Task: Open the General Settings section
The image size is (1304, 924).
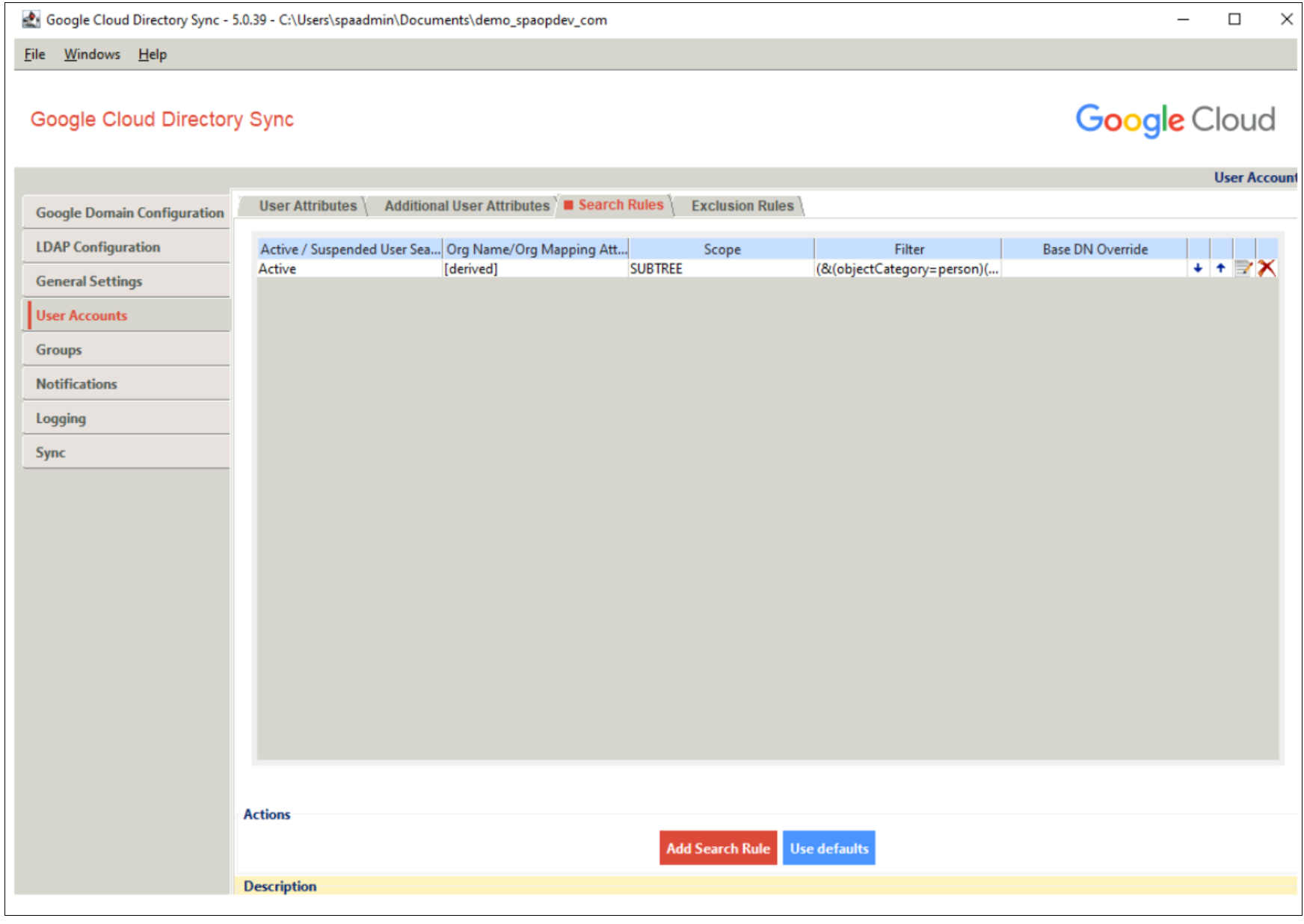Action: pyautogui.click(x=89, y=282)
